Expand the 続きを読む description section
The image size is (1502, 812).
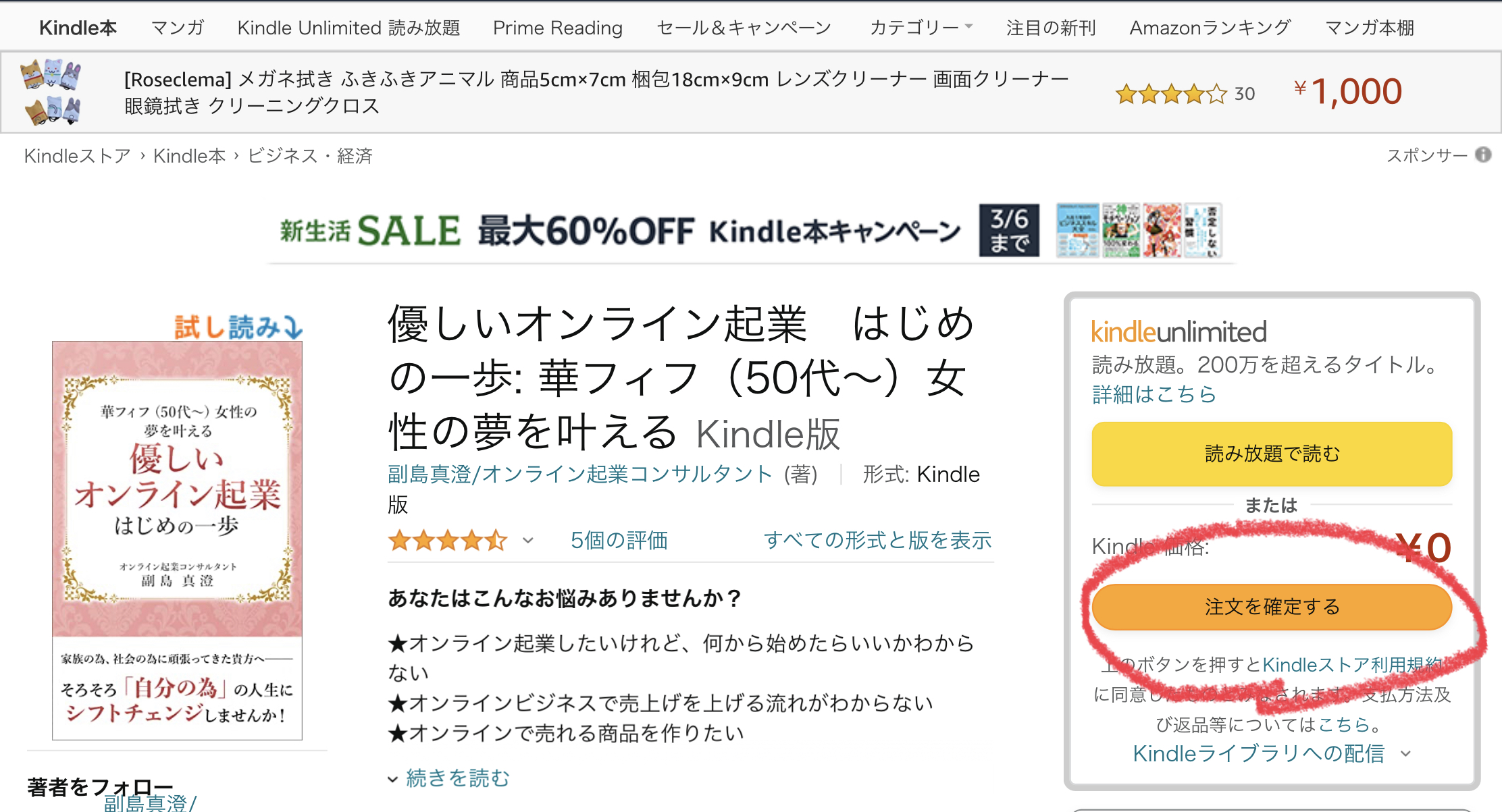tap(449, 778)
